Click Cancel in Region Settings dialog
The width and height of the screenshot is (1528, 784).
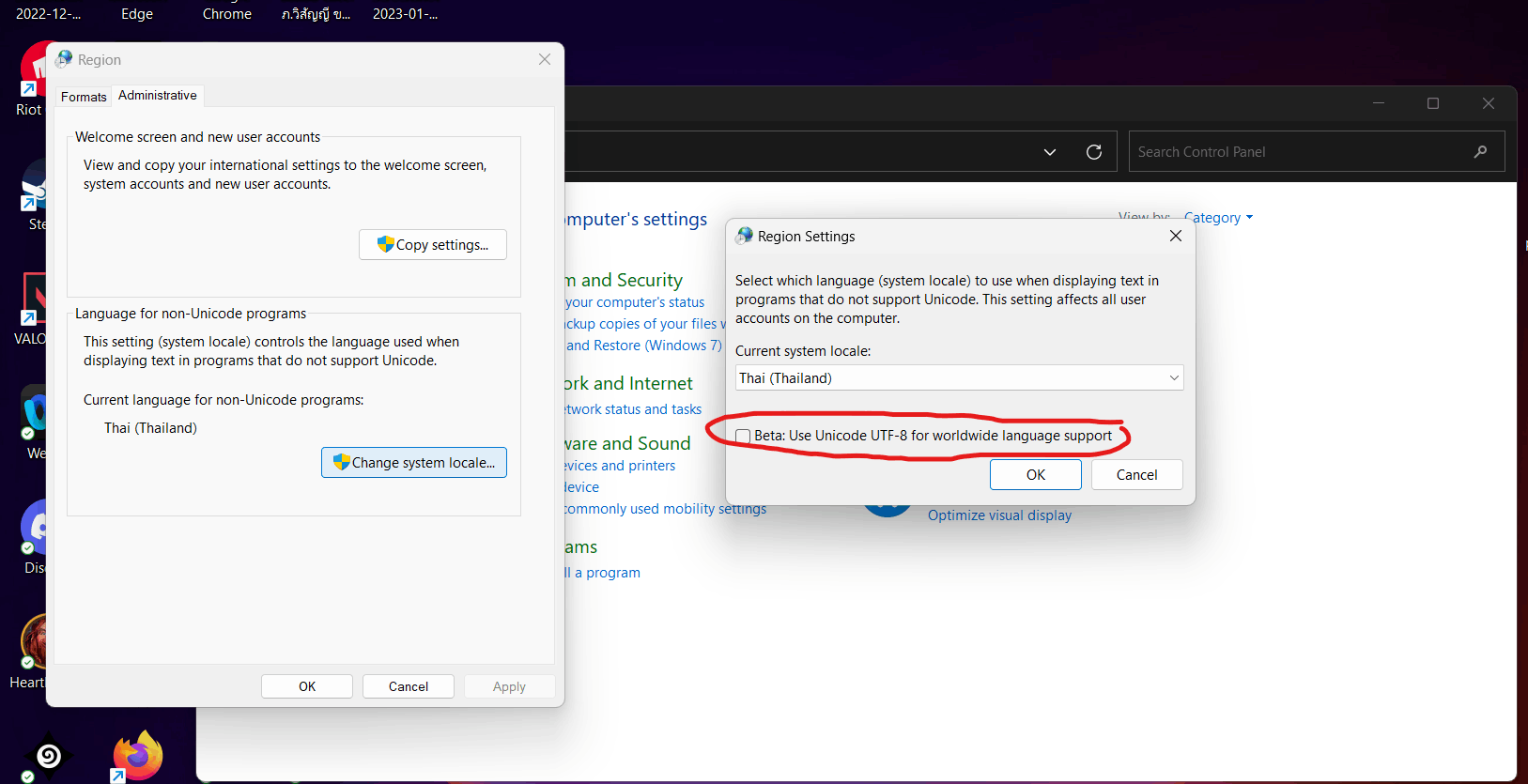[1136, 474]
